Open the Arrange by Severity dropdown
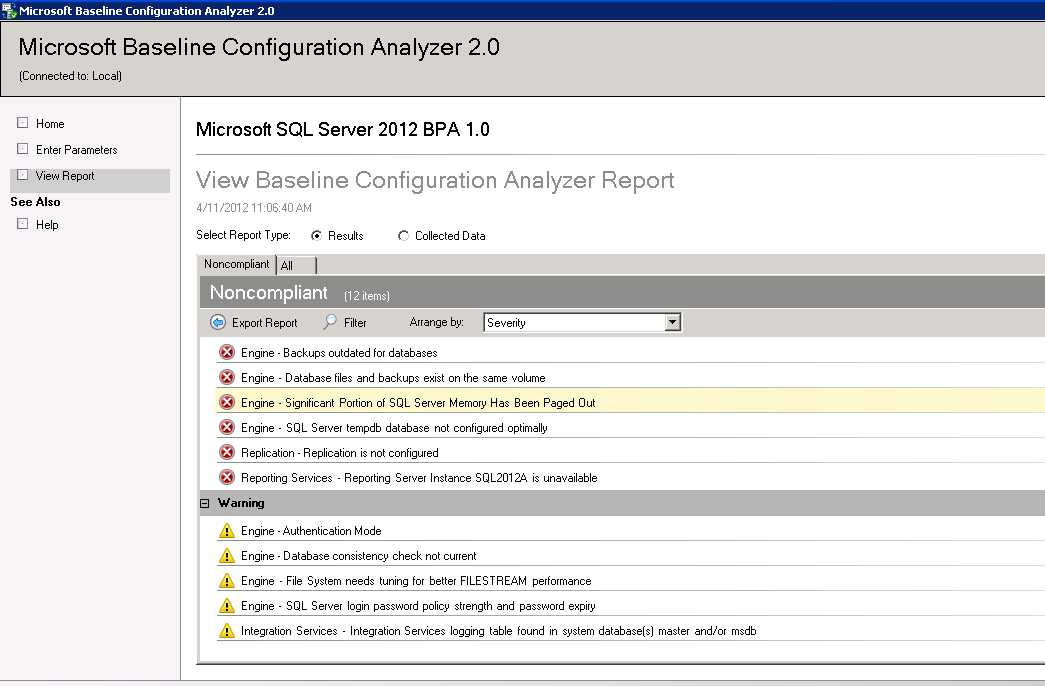Image resolution: width=1045 pixels, height=686 pixels. [x=672, y=323]
